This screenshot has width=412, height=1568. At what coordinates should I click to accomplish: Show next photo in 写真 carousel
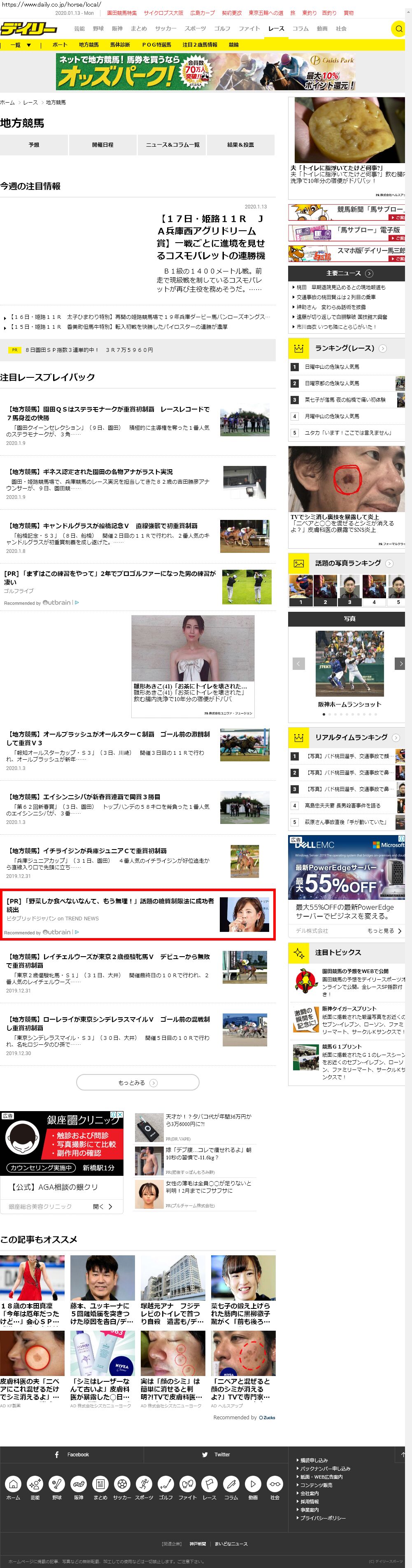coord(400,663)
